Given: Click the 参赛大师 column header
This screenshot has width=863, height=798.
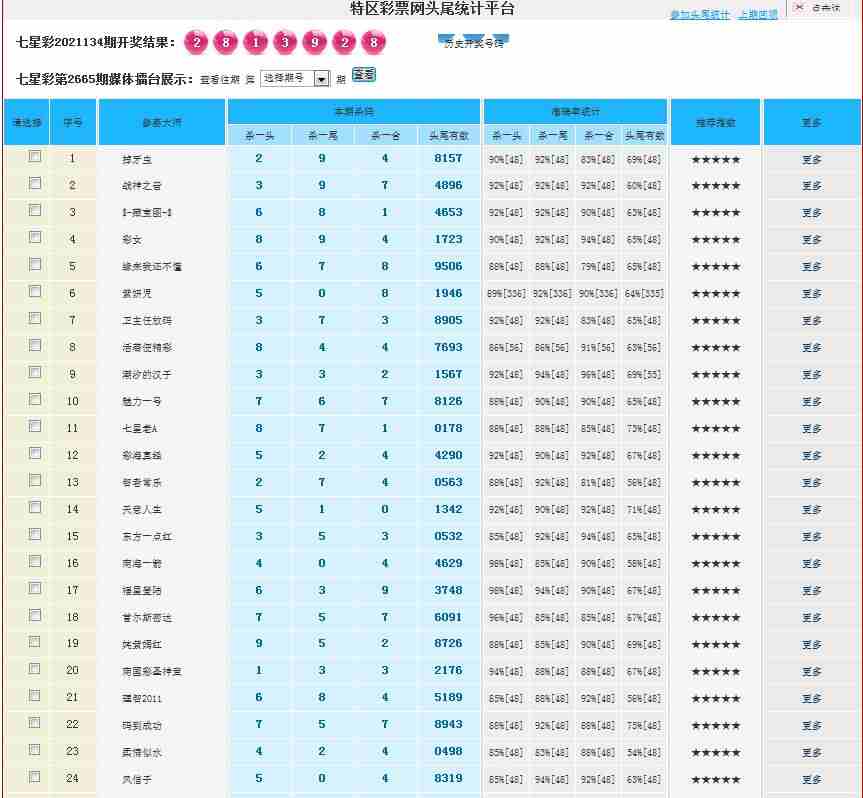Looking at the screenshot, I should tap(162, 123).
